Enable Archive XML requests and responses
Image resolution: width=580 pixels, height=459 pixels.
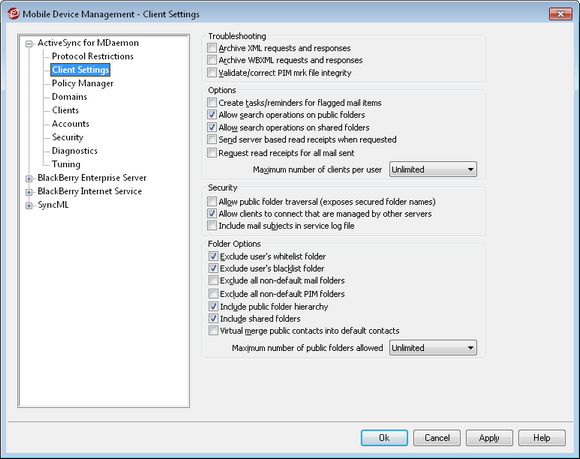[x=212, y=48]
